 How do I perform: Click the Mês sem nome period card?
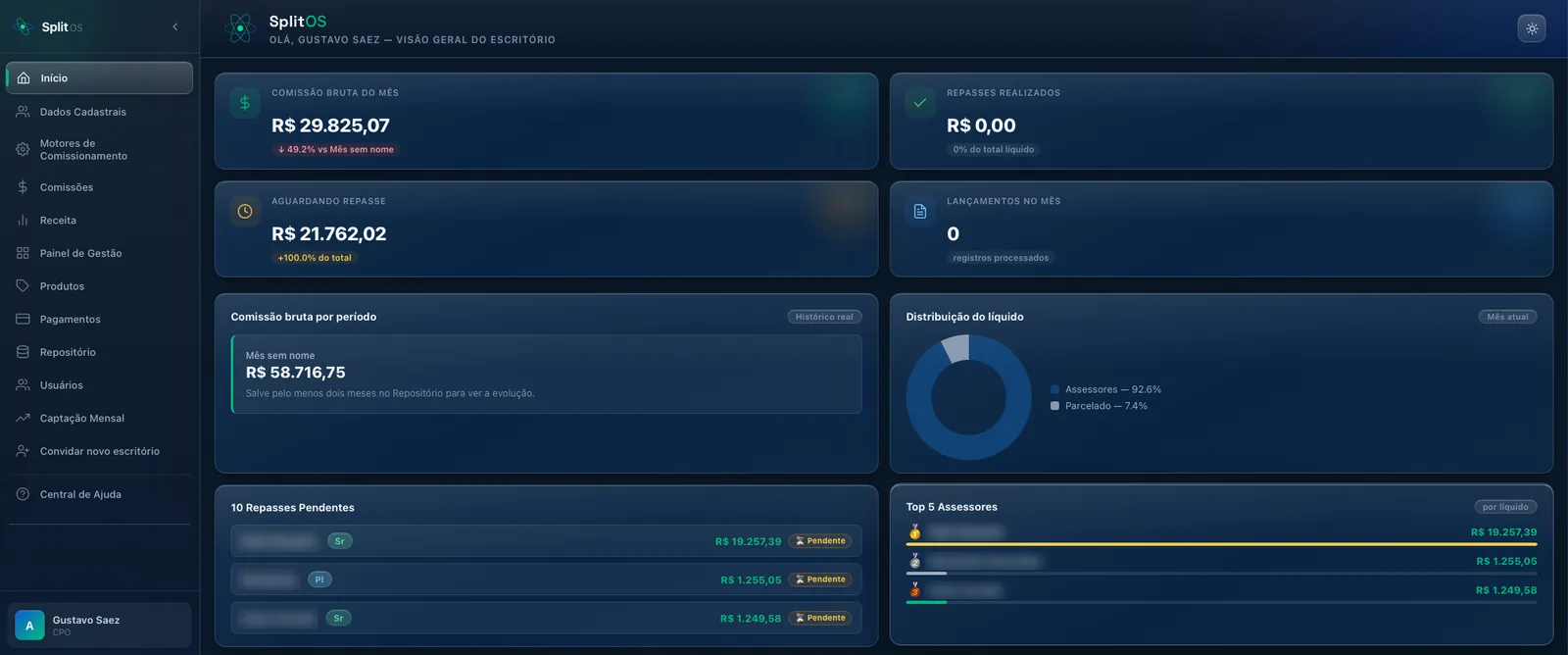coord(547,375)
